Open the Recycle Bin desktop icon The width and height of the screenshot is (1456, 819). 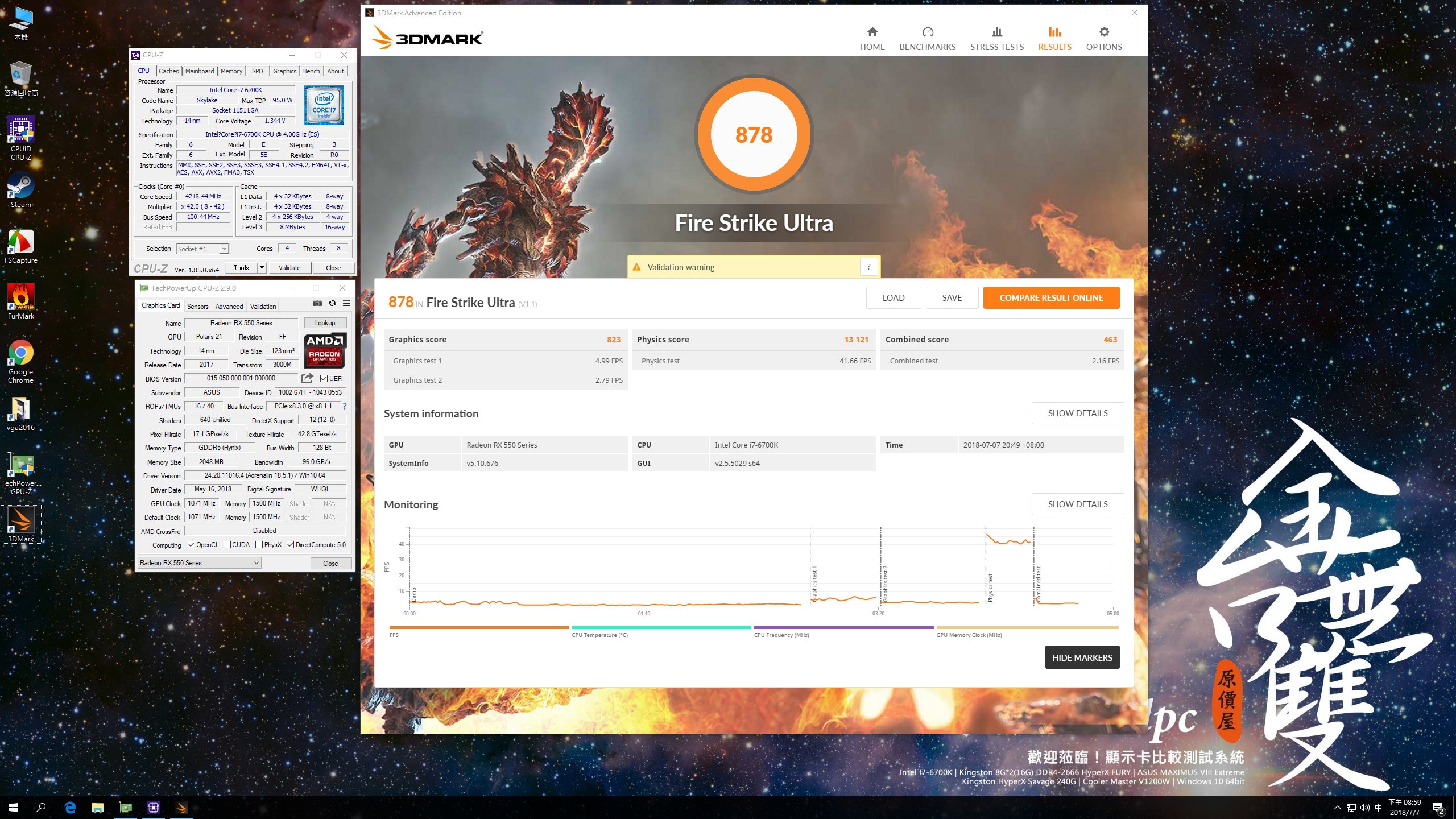pos(21,78)
